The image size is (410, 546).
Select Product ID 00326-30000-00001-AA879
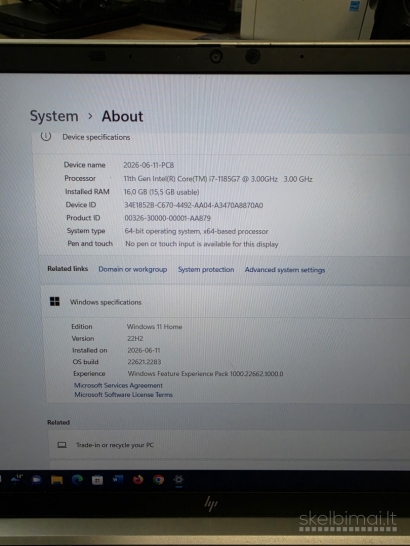(168, 218)
